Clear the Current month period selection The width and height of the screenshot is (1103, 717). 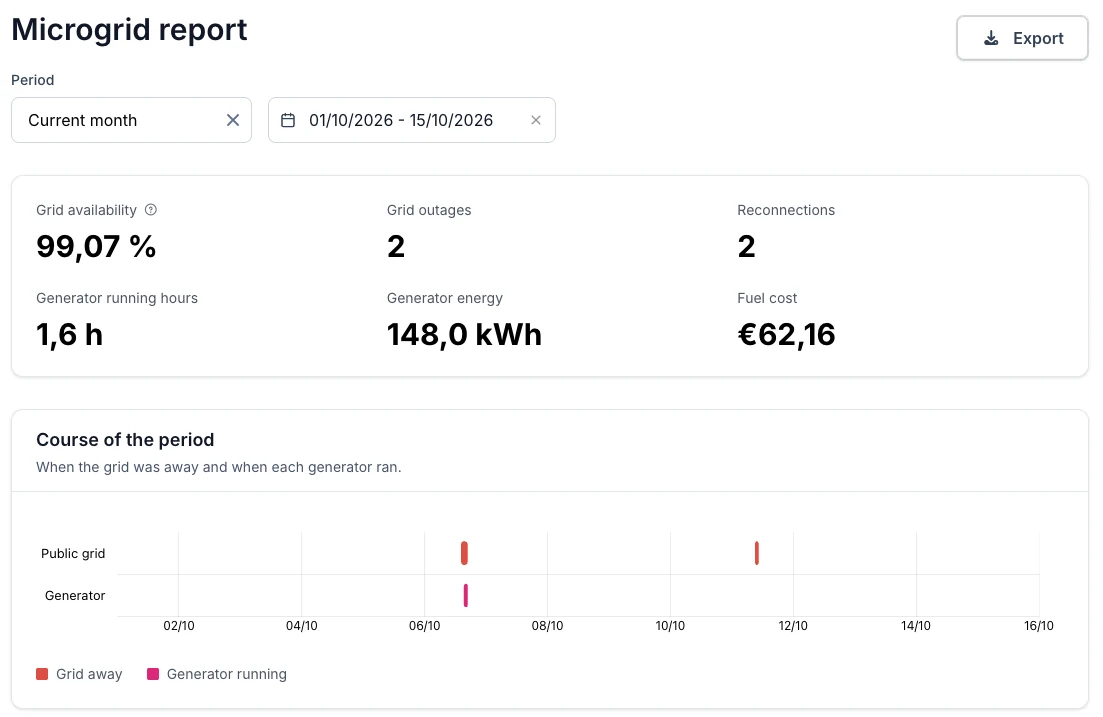233,120
